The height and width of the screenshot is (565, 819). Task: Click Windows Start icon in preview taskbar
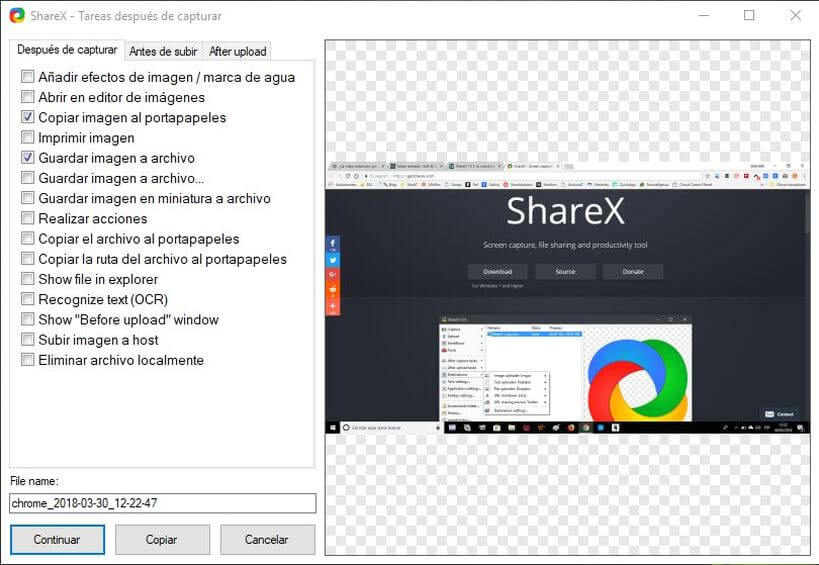[333, 428]
